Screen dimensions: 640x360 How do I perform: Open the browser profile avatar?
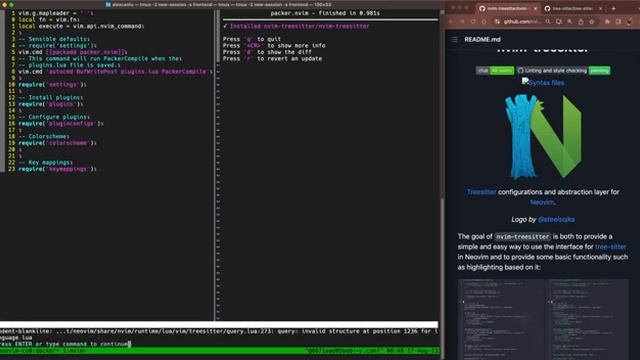click(x=629, y=22)
